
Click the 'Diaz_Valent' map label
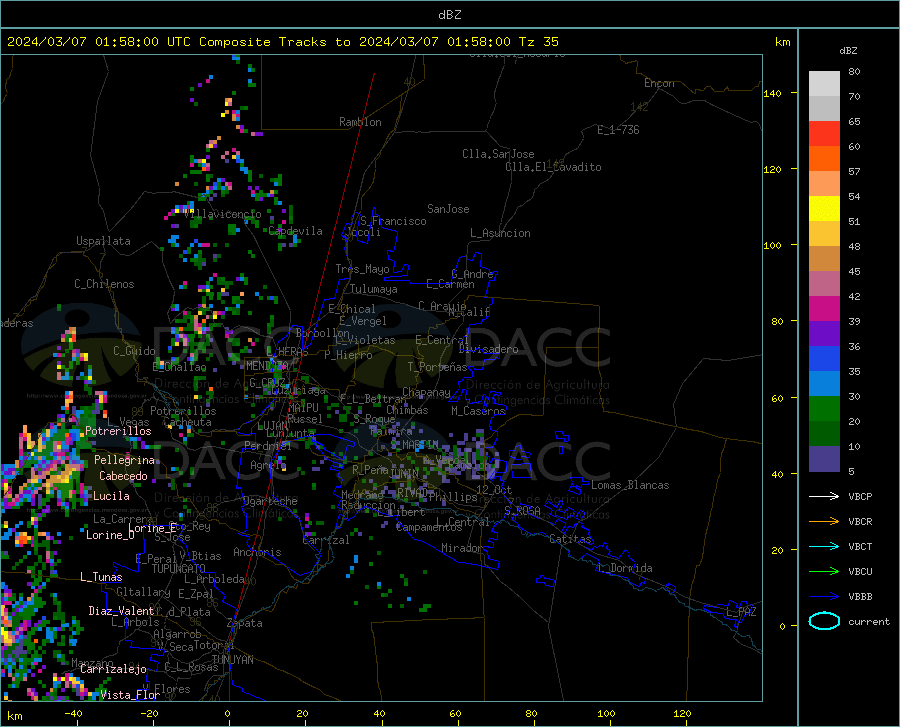point(121,611)
